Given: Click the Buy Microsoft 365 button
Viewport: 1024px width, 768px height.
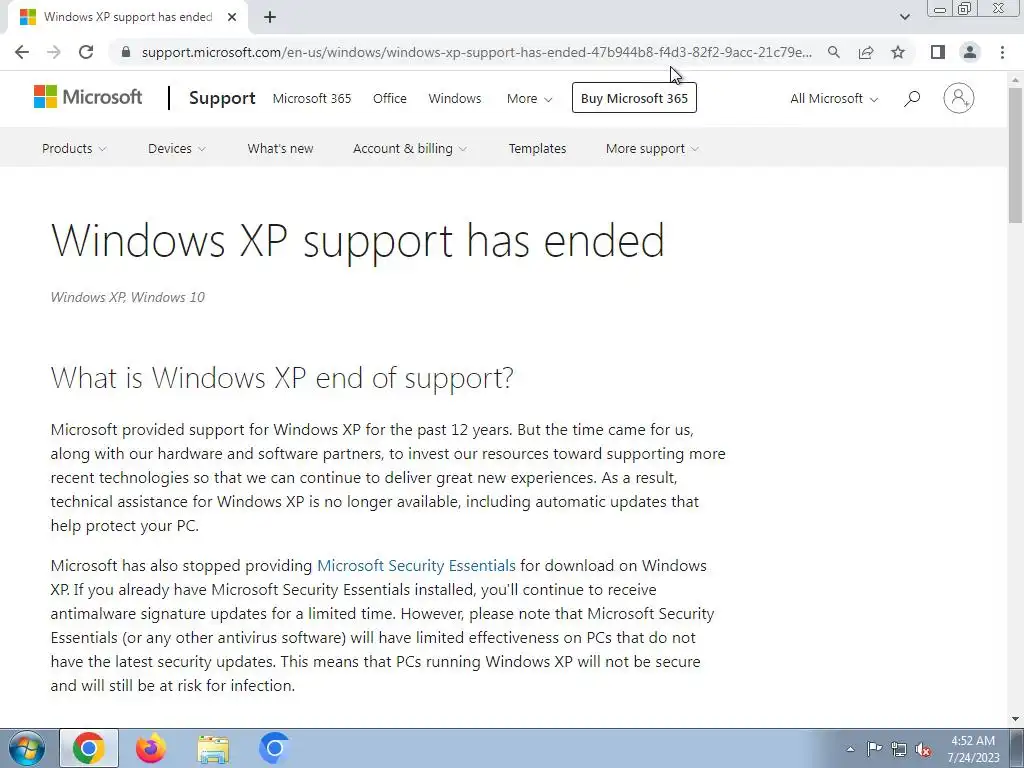Looking at the screenshot, I should [634, 98].
